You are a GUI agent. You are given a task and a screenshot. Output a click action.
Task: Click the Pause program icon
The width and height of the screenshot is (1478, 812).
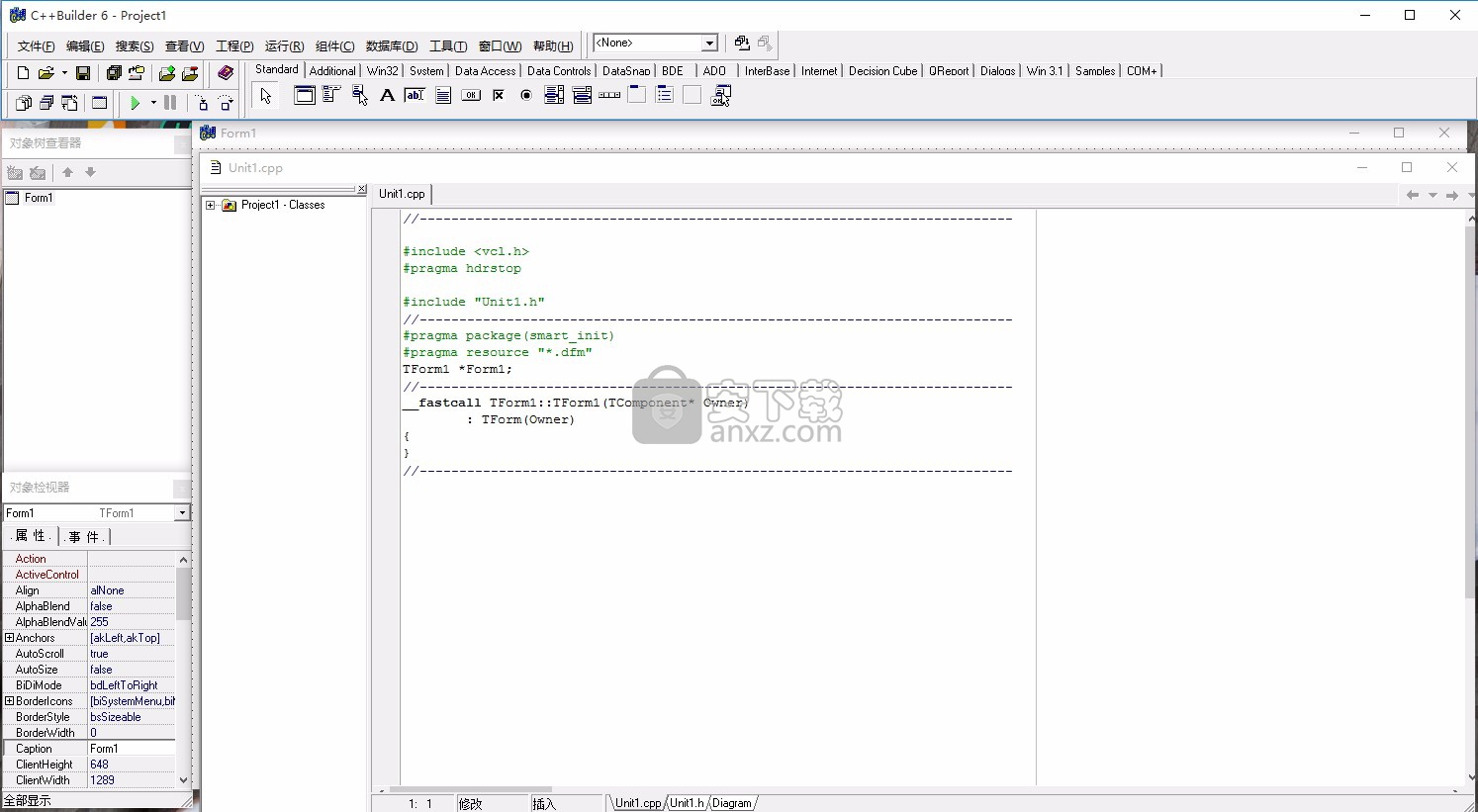(170, 103)
